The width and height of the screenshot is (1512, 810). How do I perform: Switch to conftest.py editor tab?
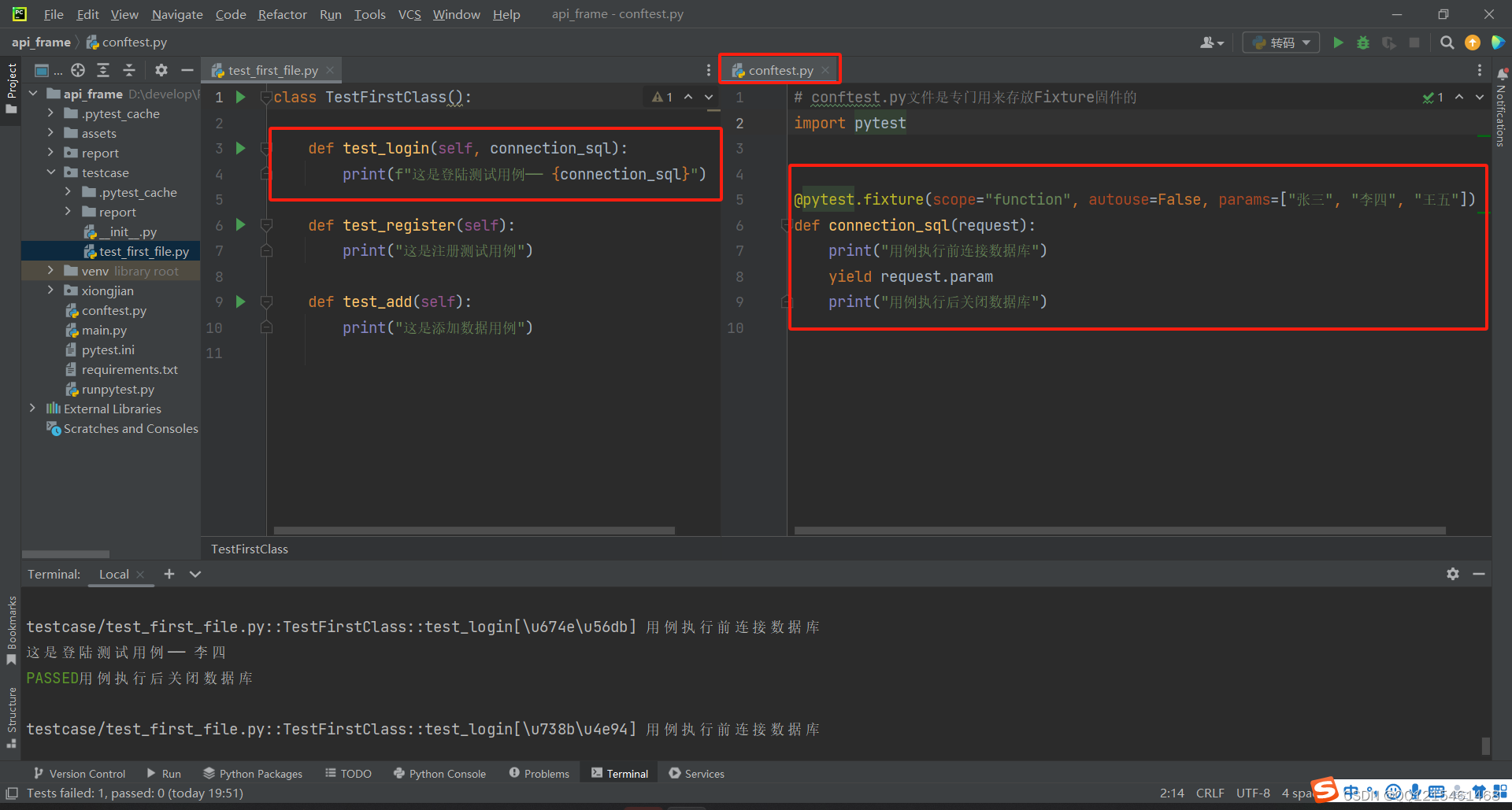[x=780, y=70]
